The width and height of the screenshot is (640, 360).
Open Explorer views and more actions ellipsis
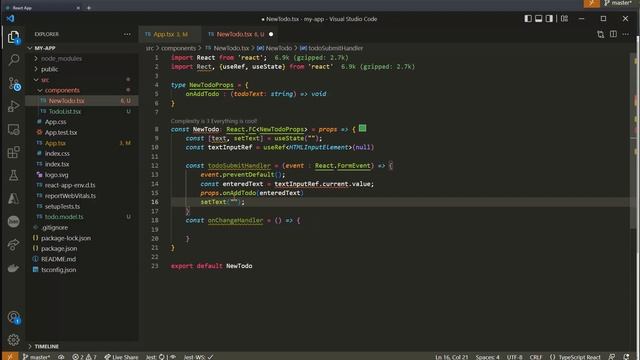127,34
